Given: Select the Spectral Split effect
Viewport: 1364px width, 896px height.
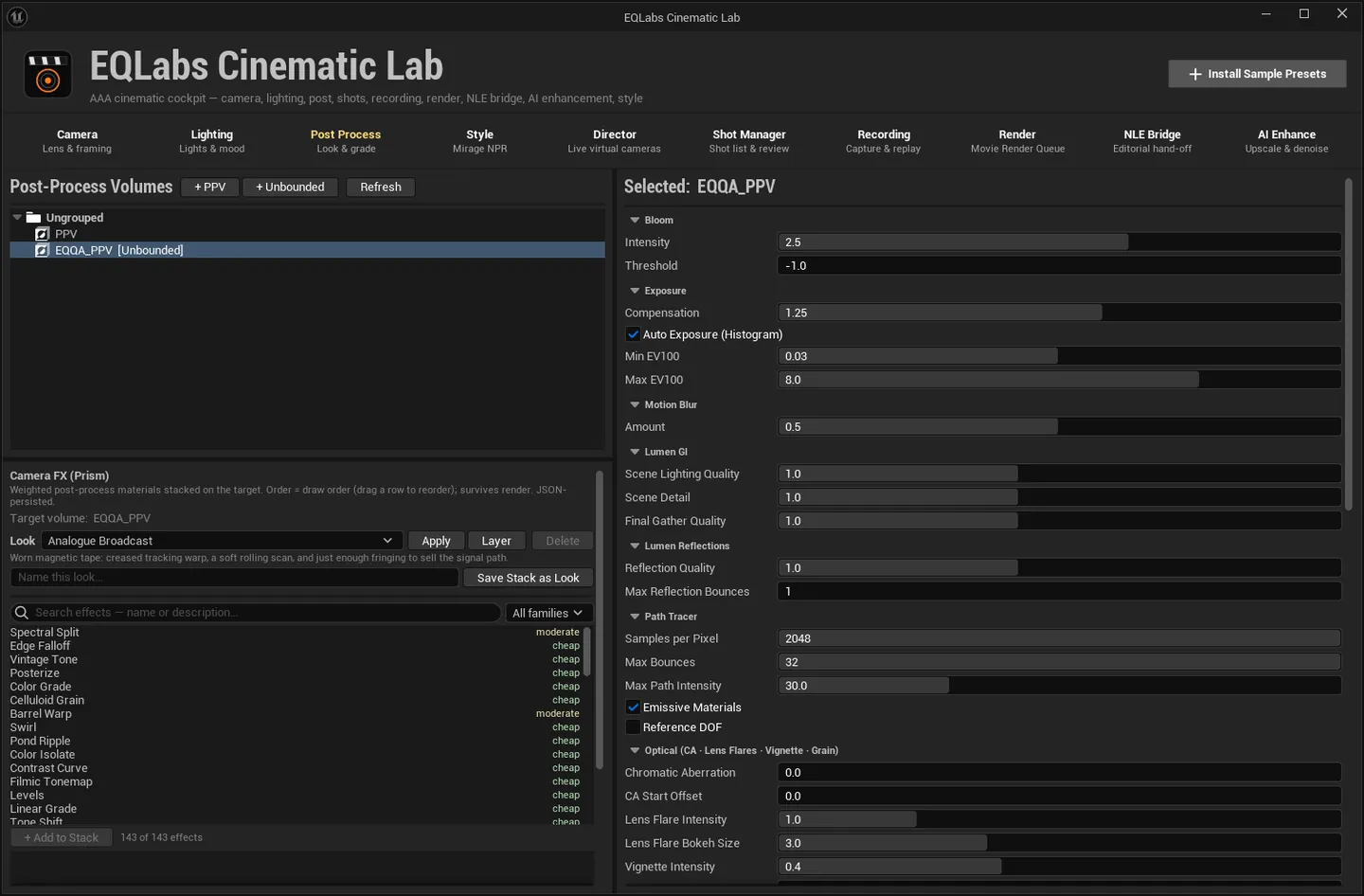Looking at the screenshot, I should (x=295, y=633).
